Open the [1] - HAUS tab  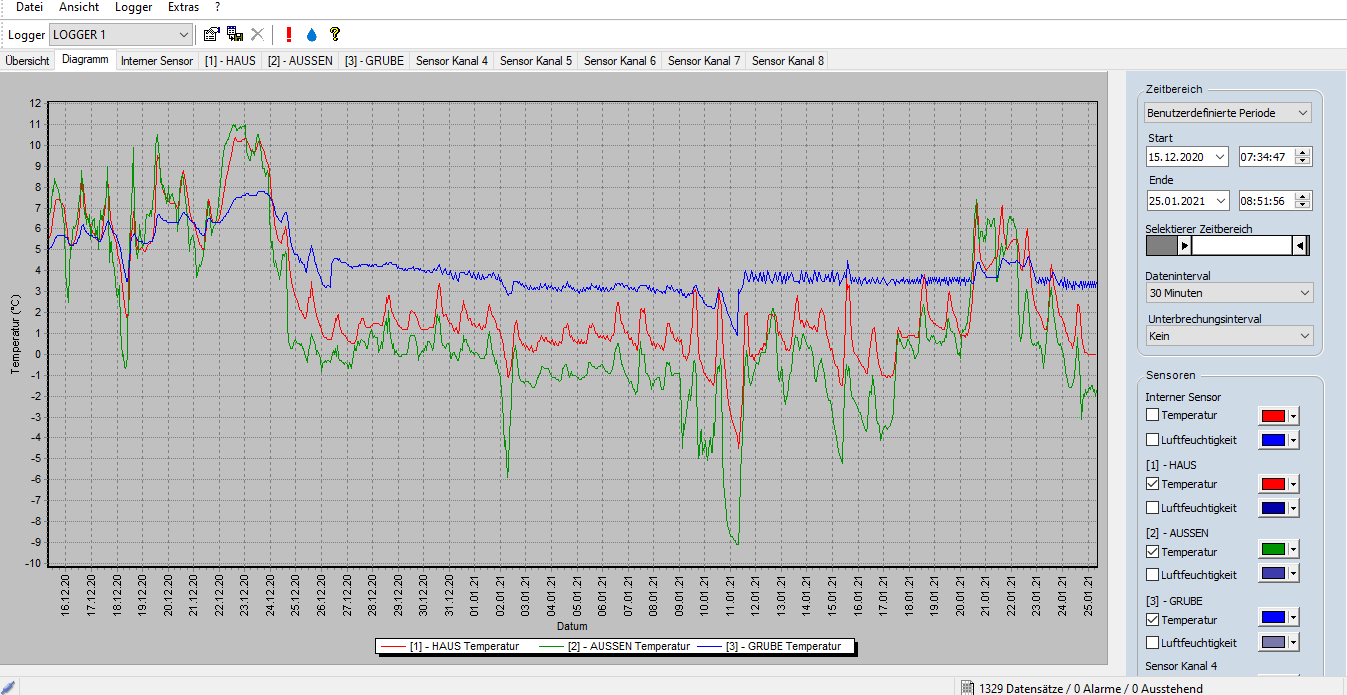point(230,61)
